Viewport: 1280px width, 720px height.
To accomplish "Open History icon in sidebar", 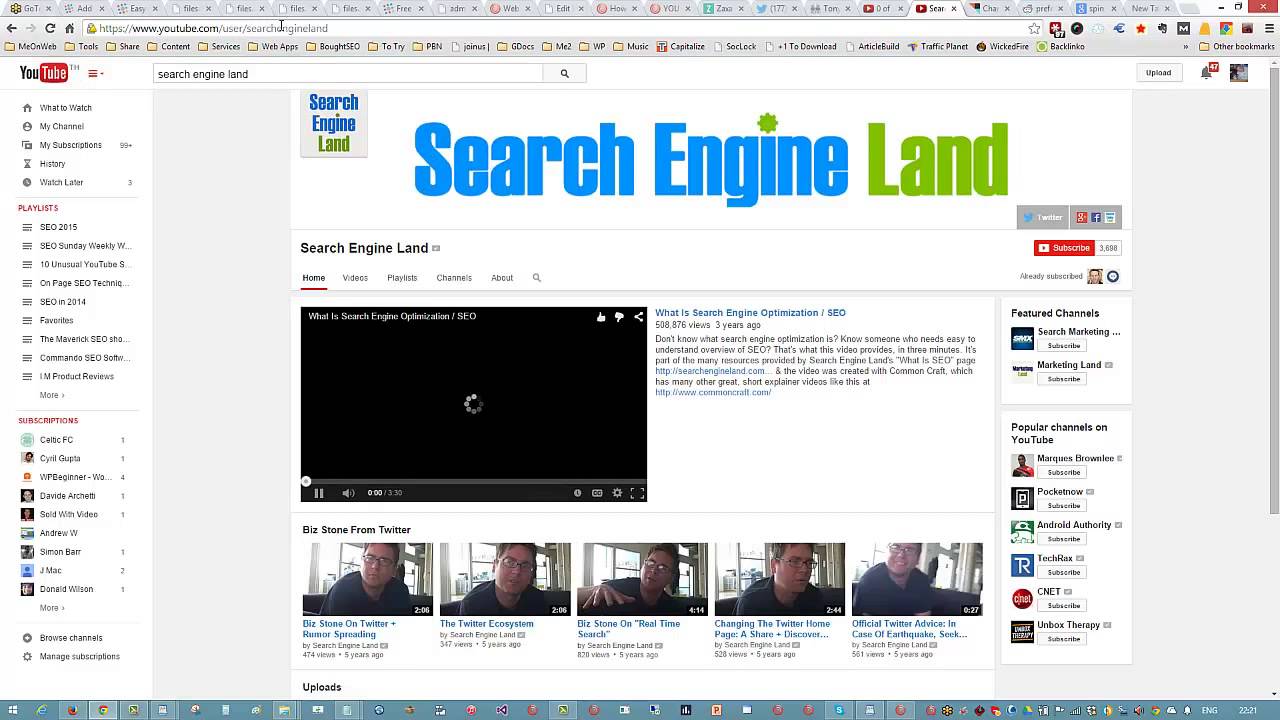I will click(x=27, y=164).
